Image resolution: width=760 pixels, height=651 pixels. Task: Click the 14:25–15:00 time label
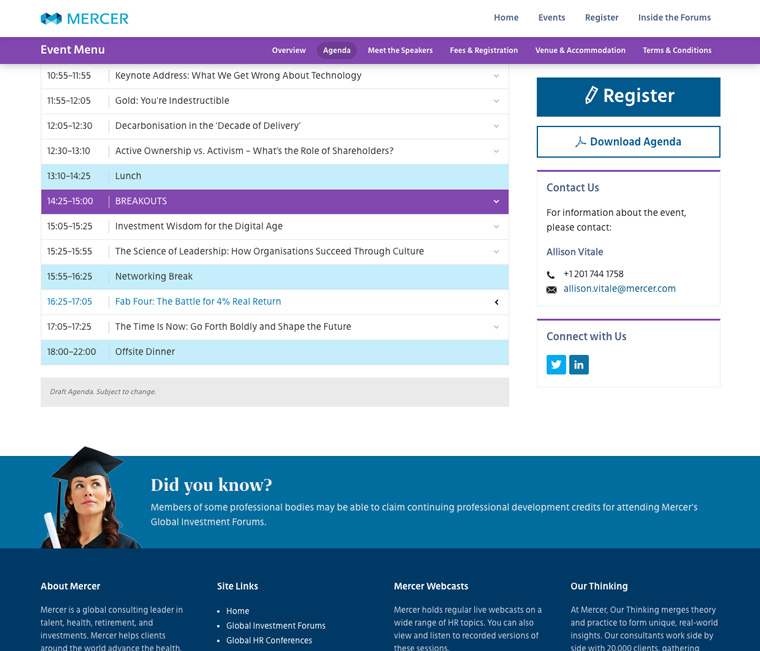click(70, 201)
